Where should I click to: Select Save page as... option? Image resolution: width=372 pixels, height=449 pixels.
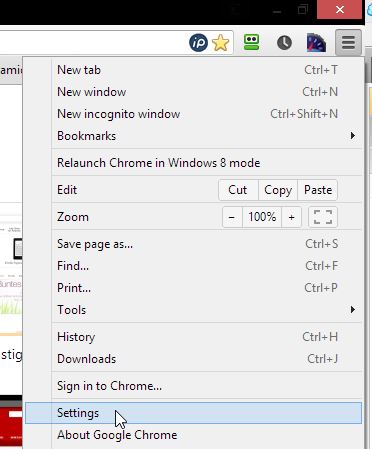(x=207, y=244)
